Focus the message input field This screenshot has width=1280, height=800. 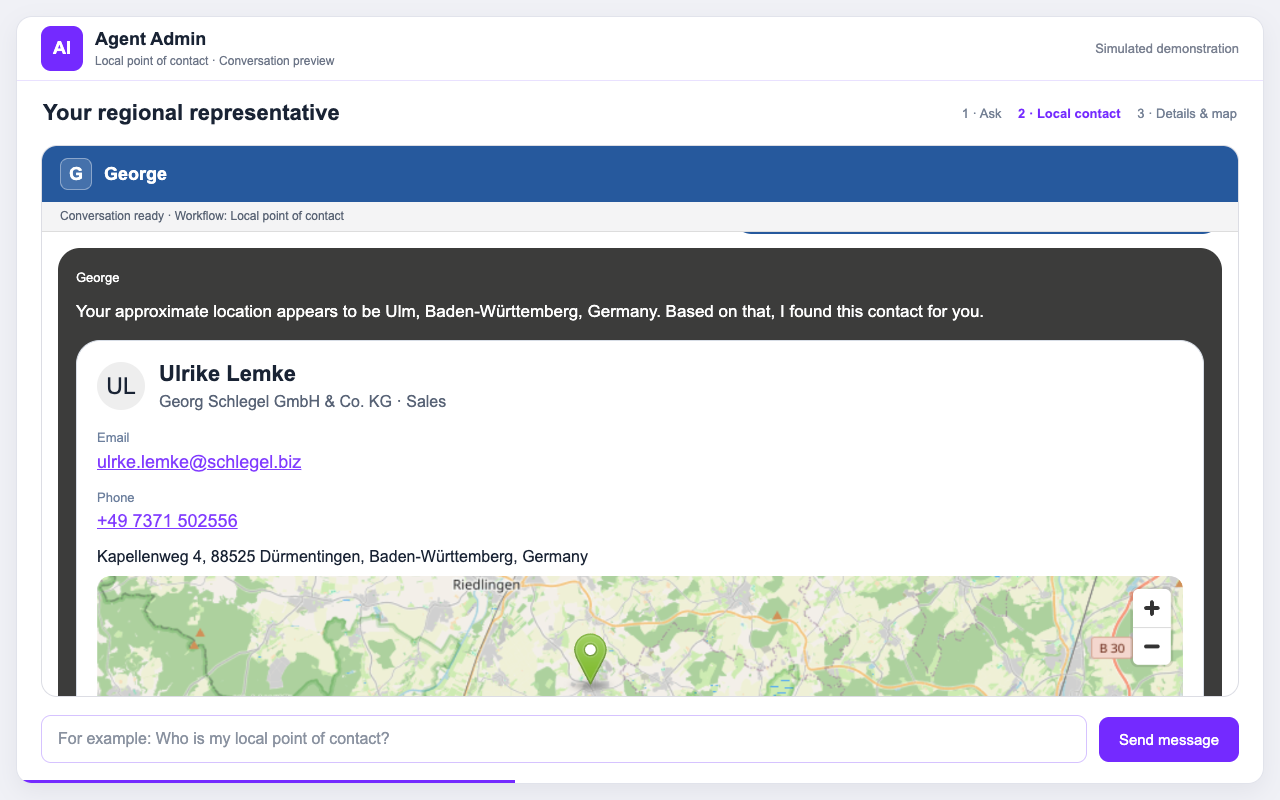564,739
